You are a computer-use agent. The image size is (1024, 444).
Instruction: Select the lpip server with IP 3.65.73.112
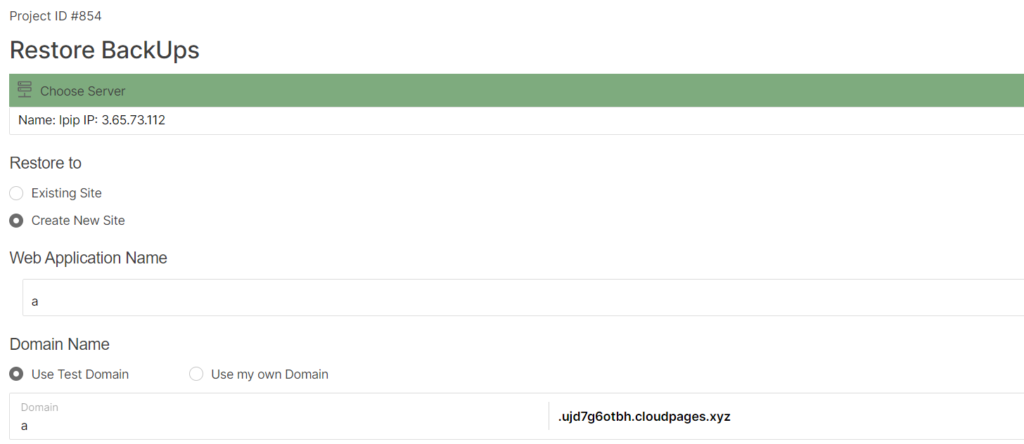(x=517, y=121)
